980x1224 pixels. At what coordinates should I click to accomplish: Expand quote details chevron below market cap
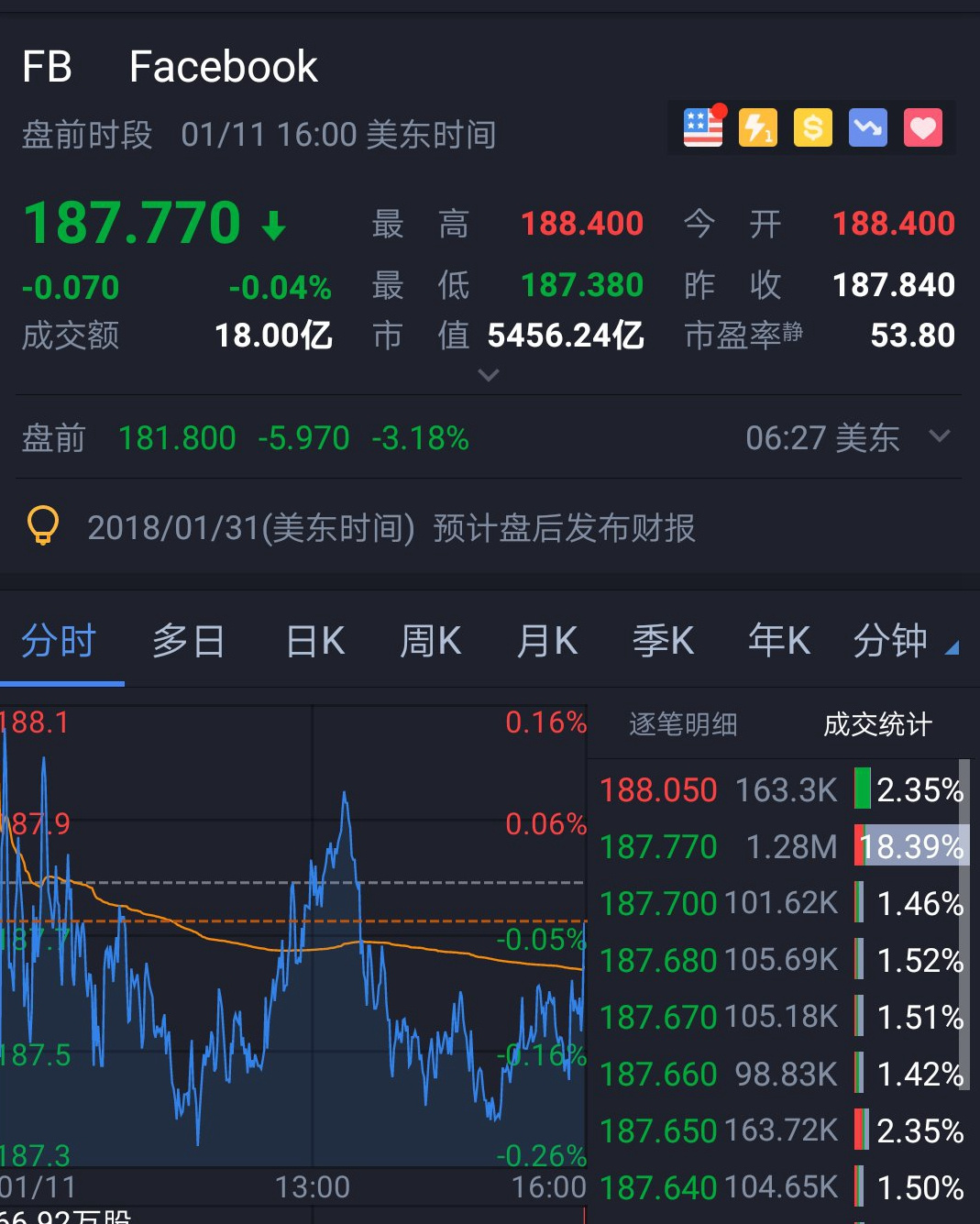pos(489,375)
